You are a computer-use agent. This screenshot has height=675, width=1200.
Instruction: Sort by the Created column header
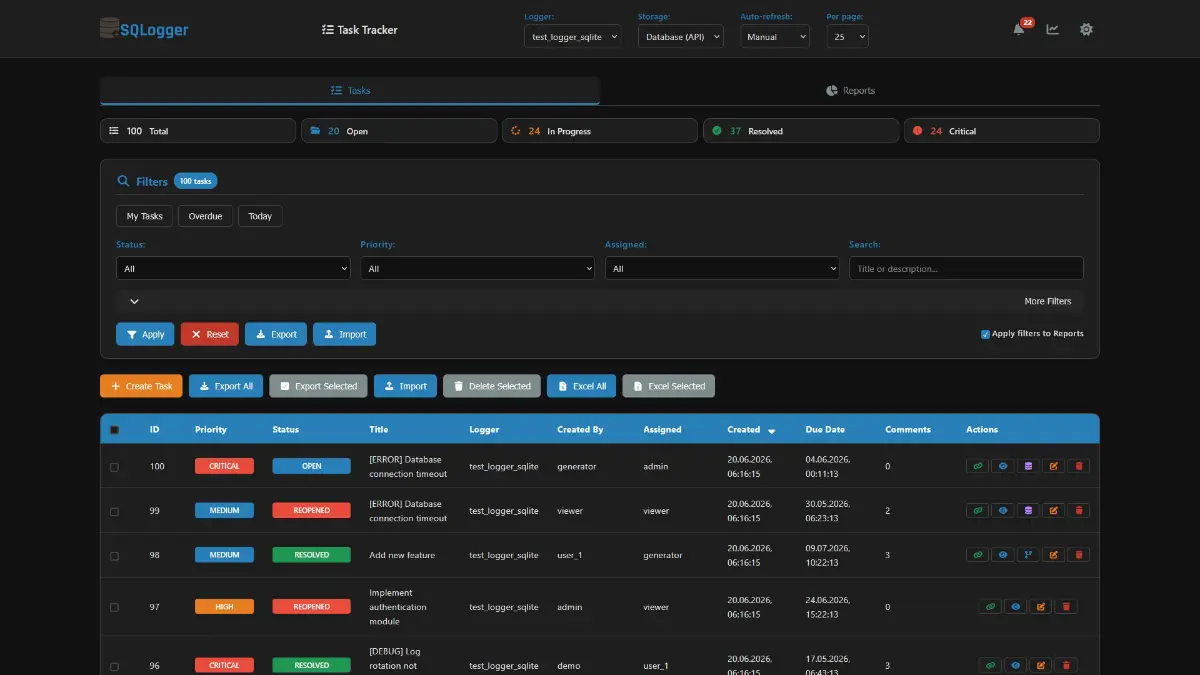pos(751,430)
